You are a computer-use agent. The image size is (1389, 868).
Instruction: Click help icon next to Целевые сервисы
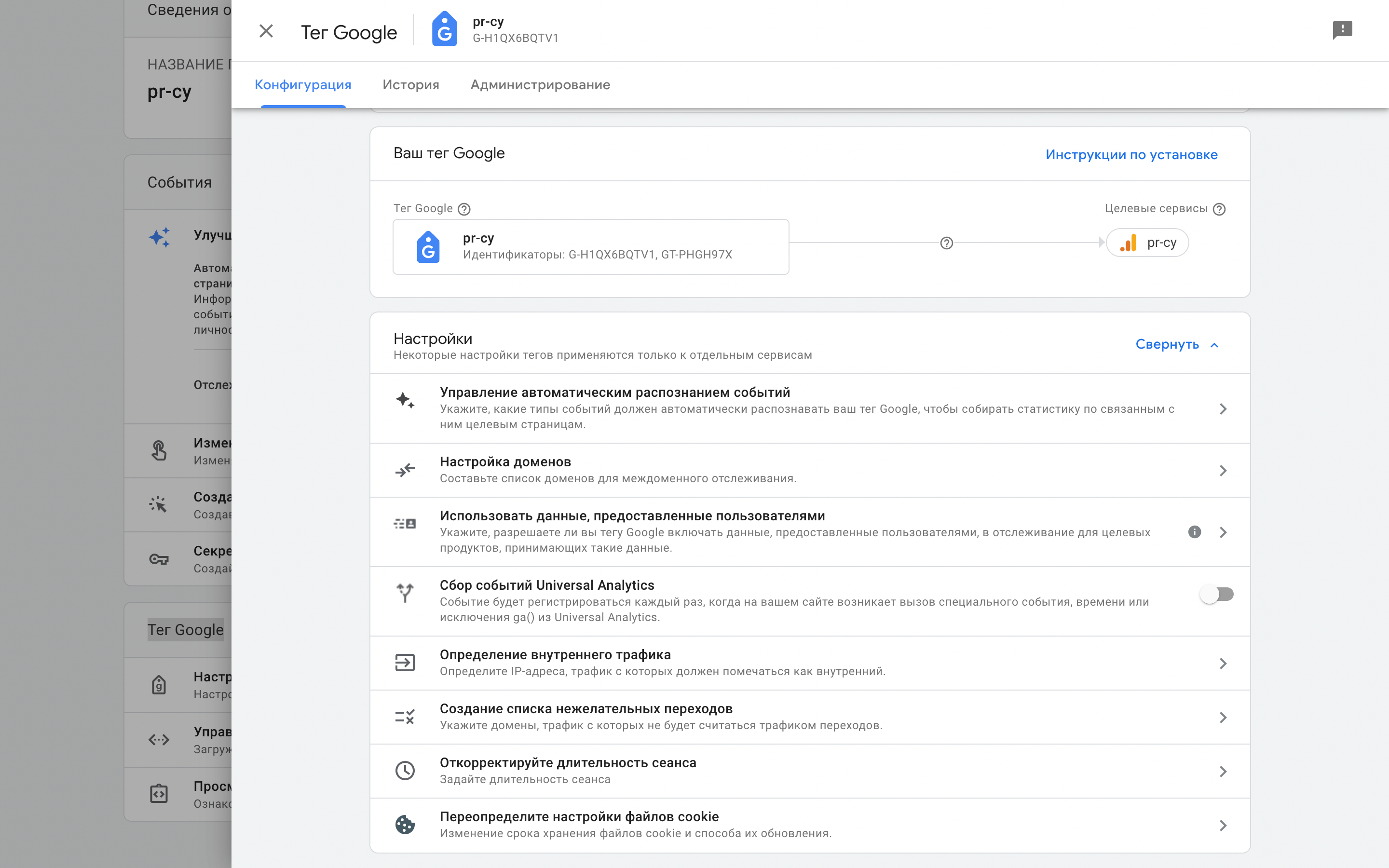[x=1219, y=209]
